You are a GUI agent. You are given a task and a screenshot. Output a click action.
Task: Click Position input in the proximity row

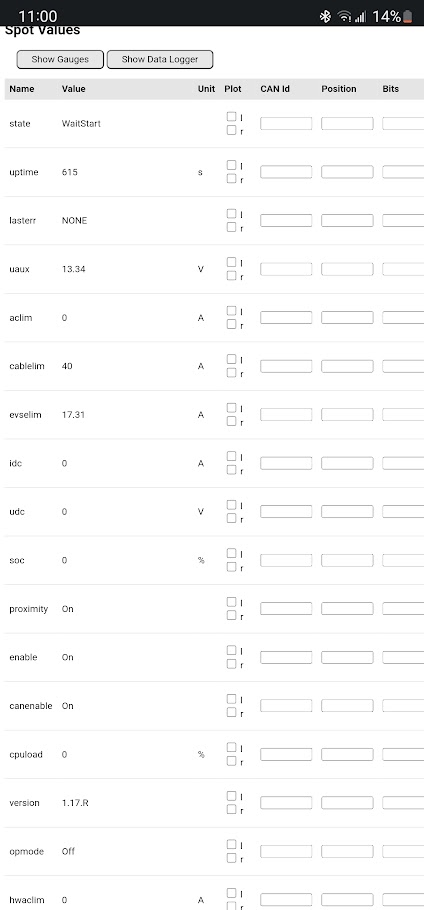click(x=347, y=608)
